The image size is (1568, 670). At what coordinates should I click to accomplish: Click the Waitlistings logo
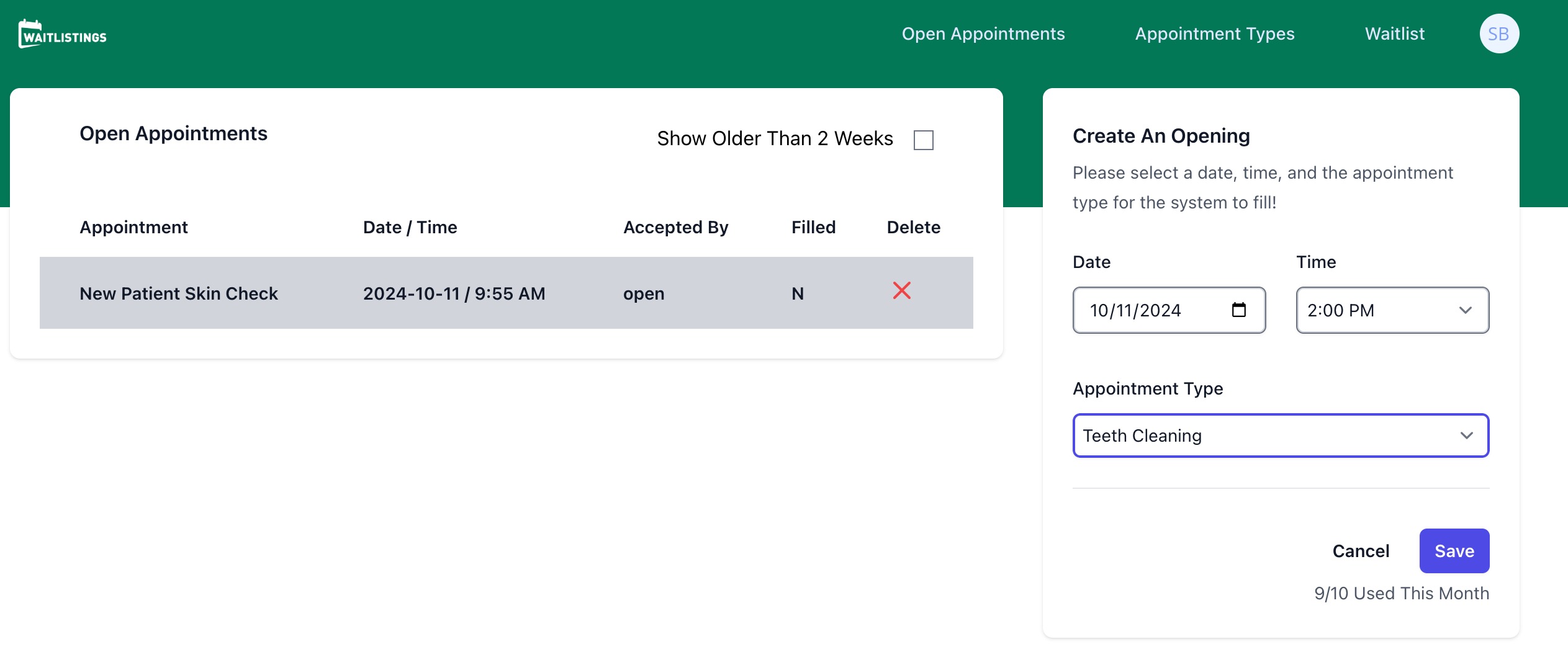(x=63, y=34)
